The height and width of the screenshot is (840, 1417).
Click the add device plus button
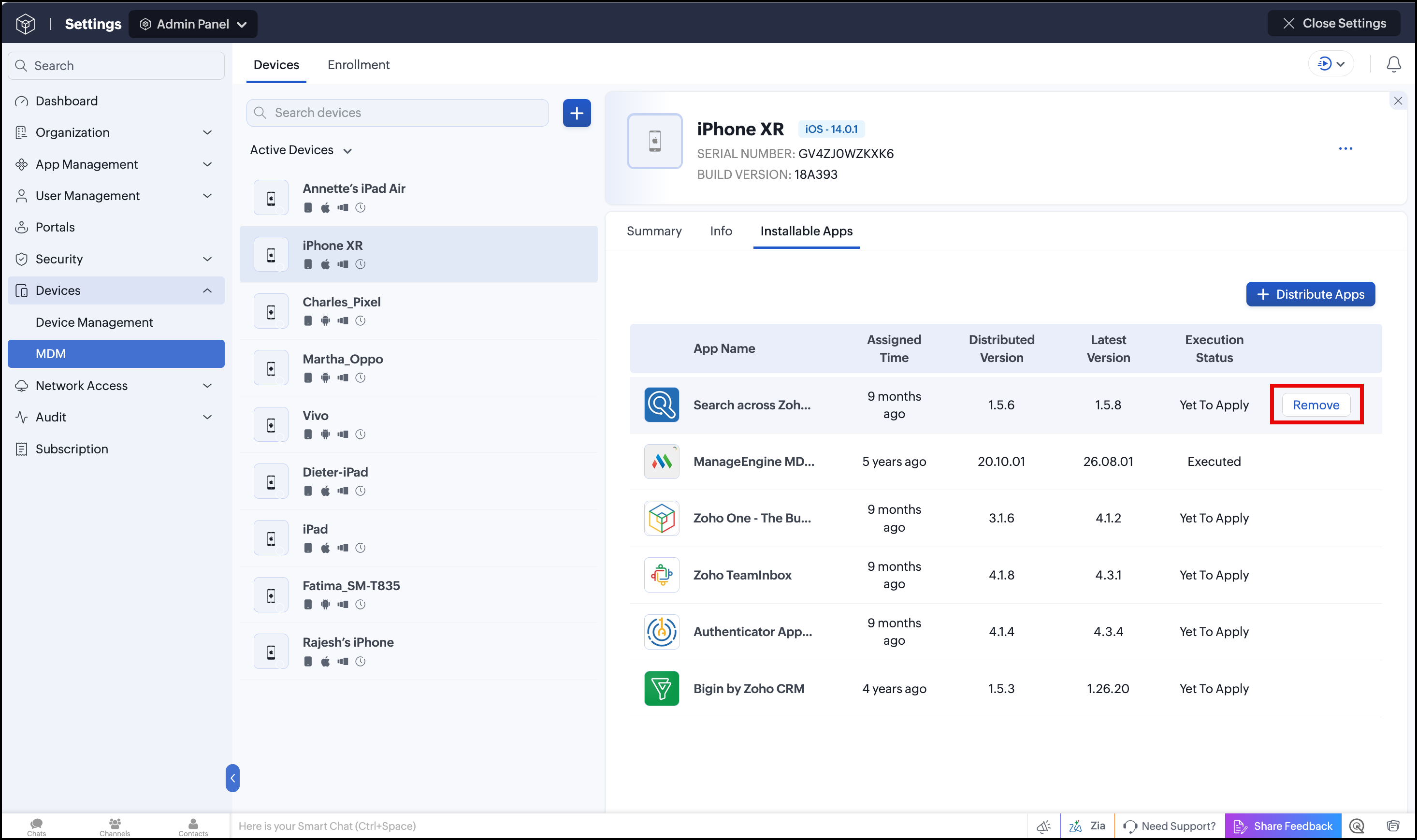(x=577, y=113)
